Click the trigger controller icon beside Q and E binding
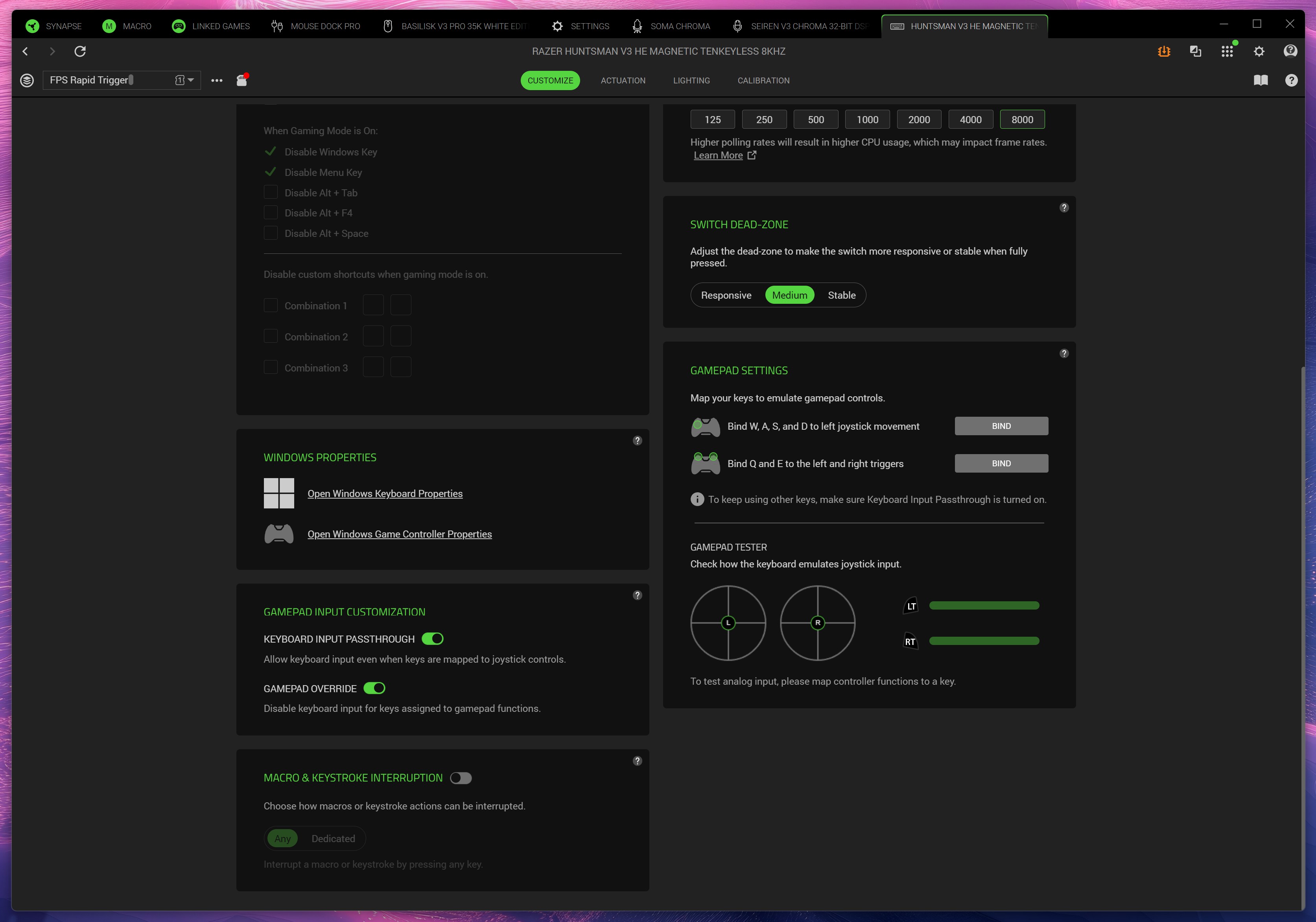Viewport: 1316px width, 922px height. click(706, 463)
